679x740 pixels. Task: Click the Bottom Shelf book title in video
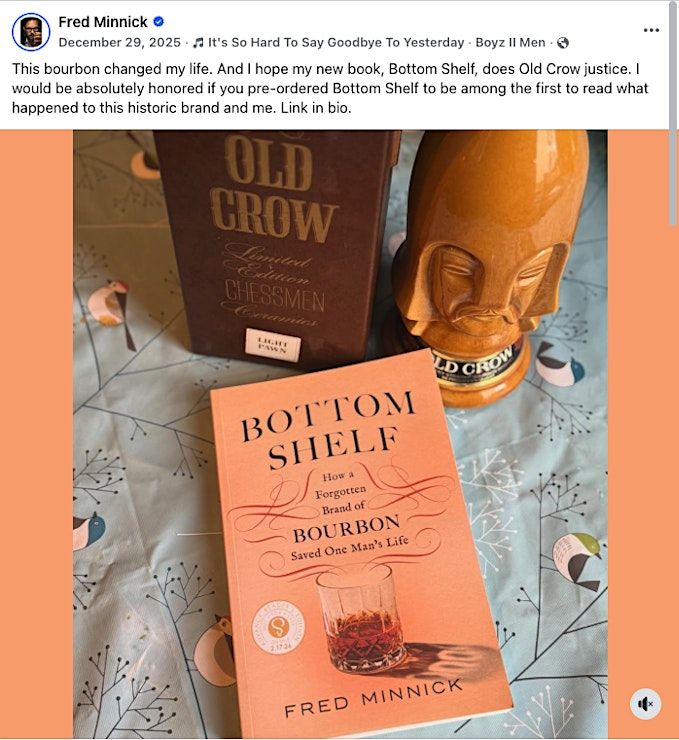pos(328,429)
